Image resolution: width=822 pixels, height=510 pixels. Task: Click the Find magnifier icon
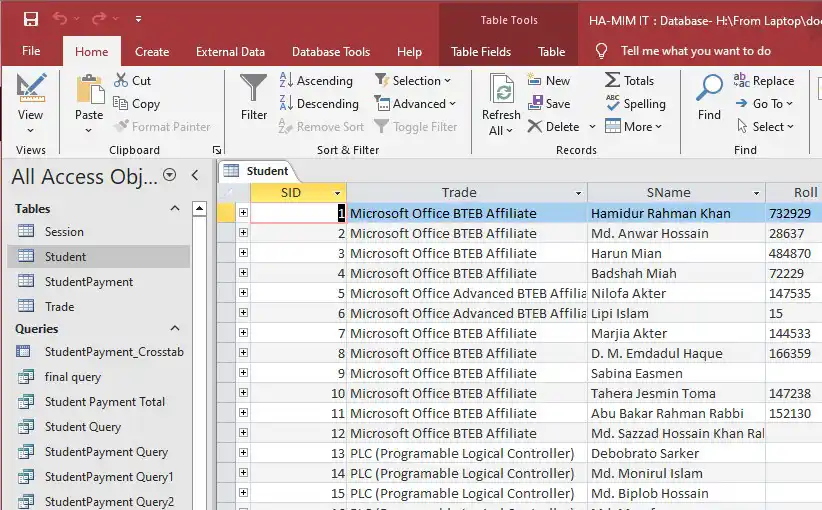click(x=709, y=88)
